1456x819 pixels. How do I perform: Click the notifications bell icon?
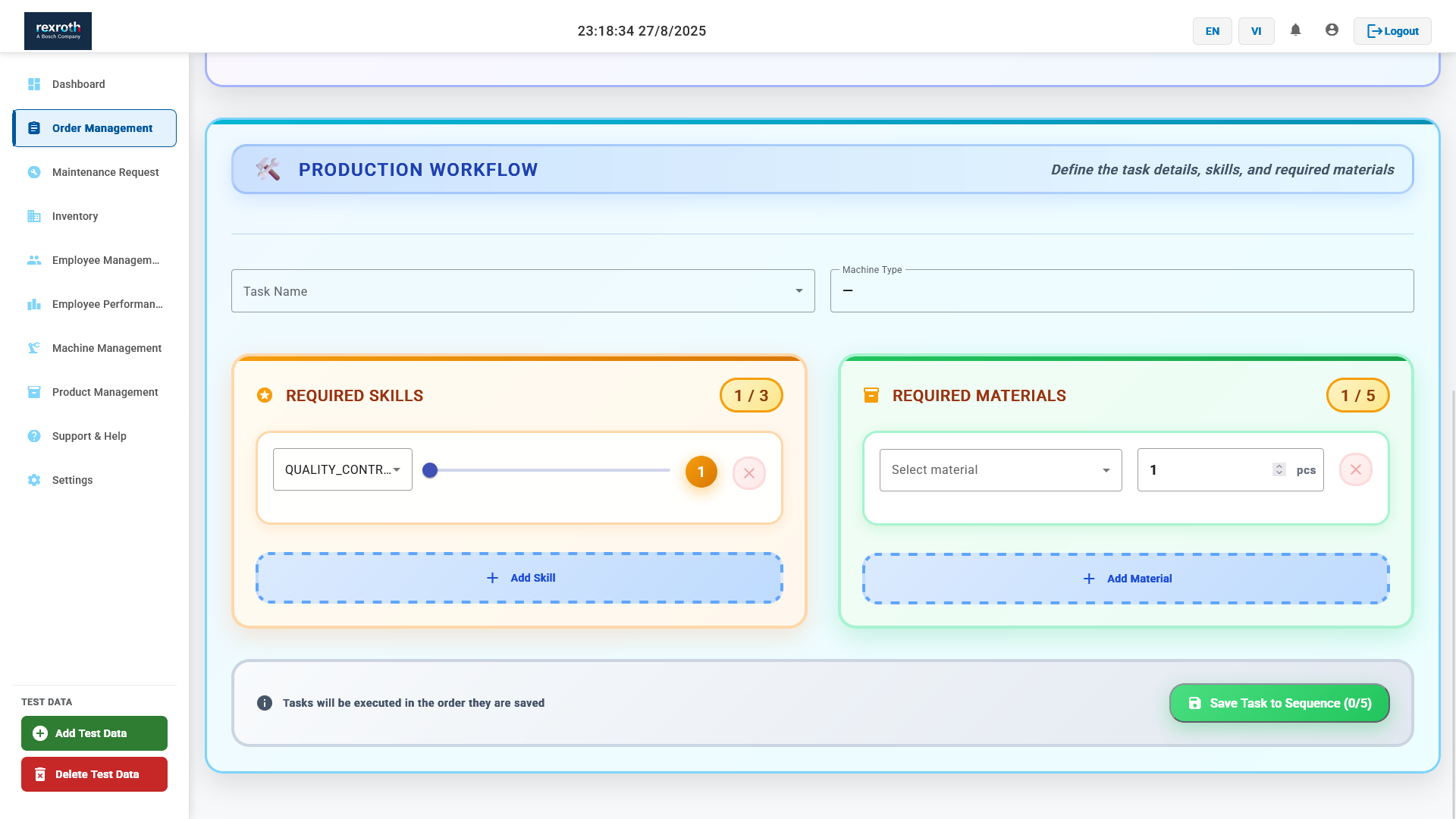(x=1295, y=30)
